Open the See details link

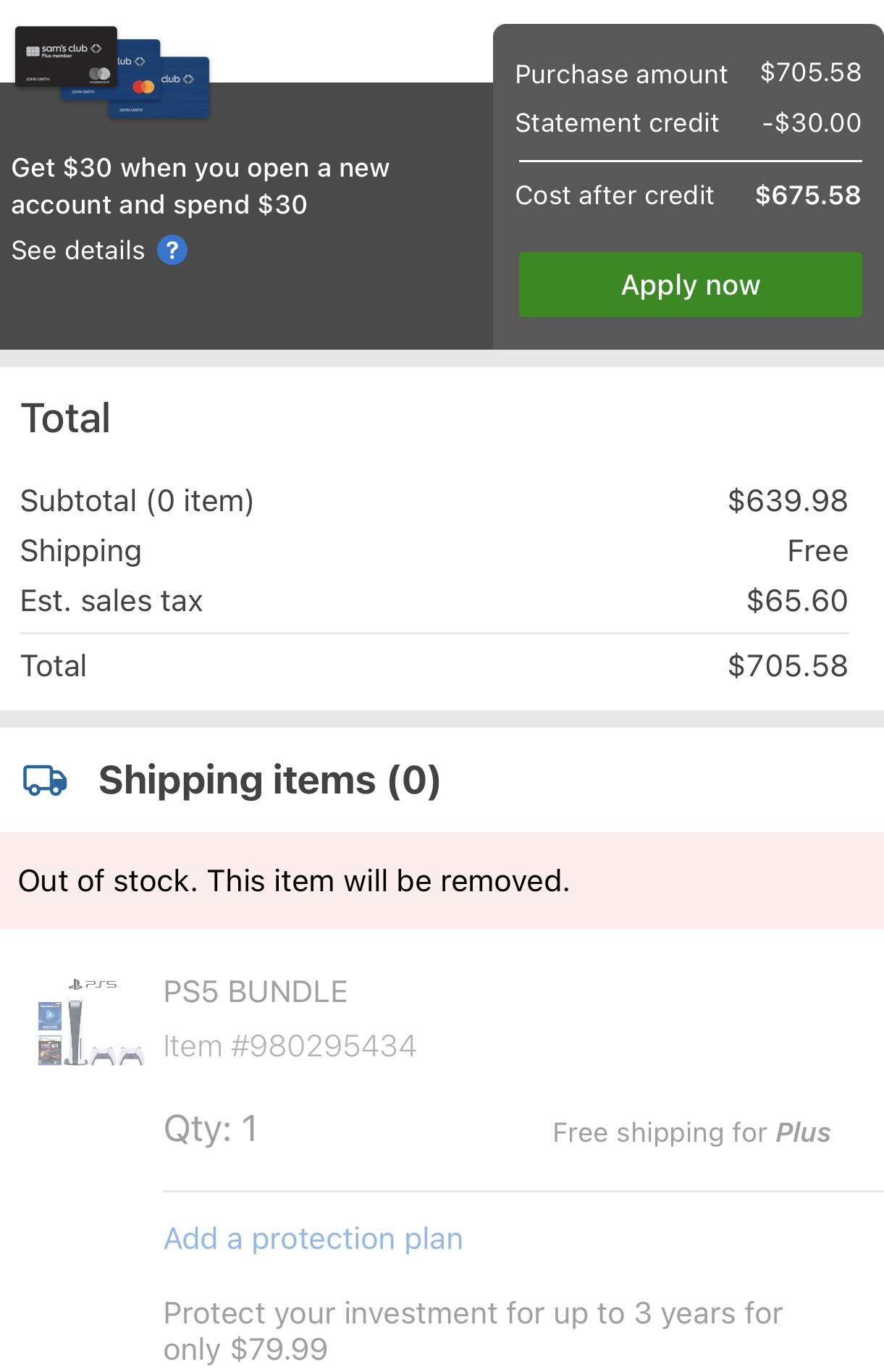click(x=78, y=251)
